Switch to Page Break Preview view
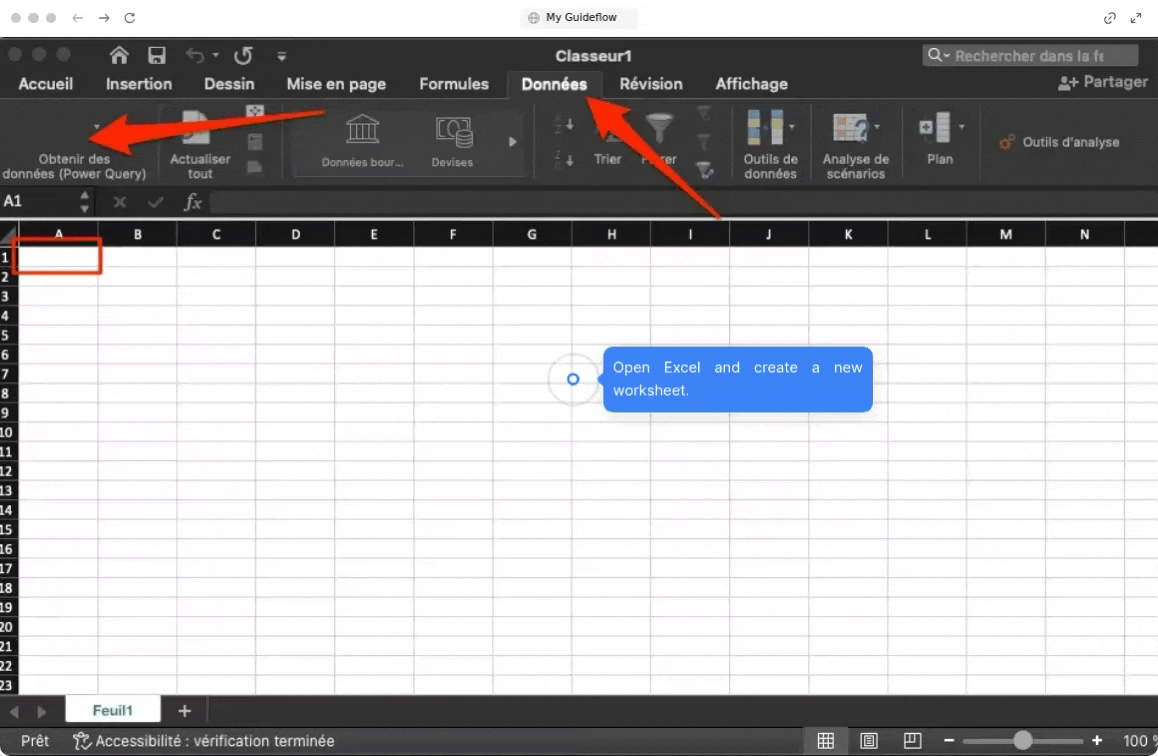The width and height of the screenshot is (1158, 756). [x=912, y=741]
